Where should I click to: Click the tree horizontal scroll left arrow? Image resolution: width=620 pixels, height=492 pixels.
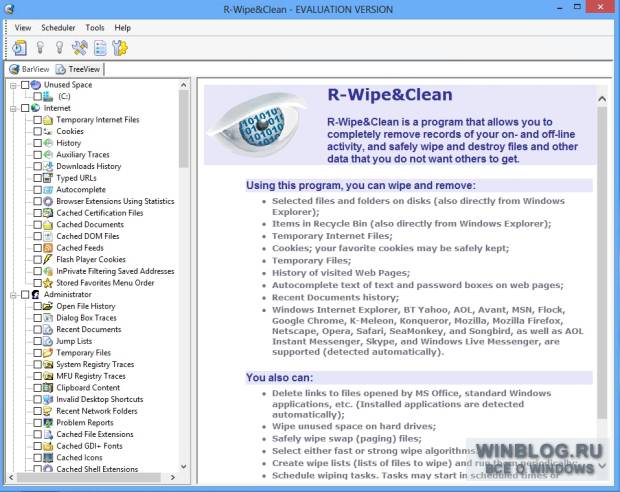[x=11, y=477]
